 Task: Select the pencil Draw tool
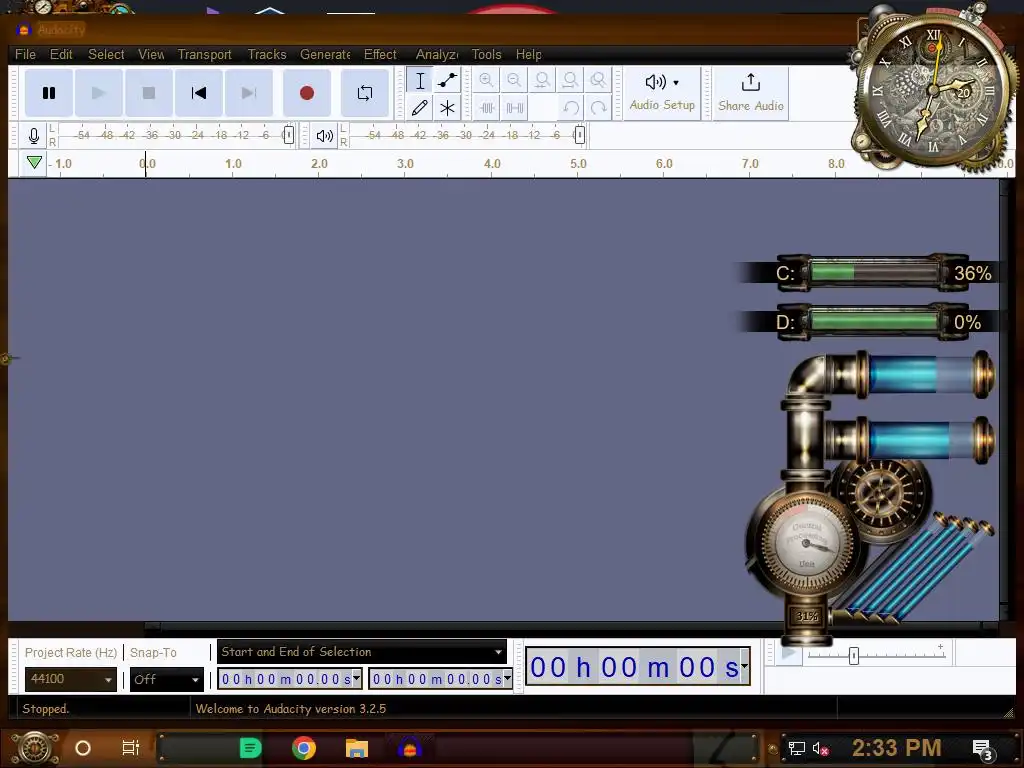click(x=420, y=108)
